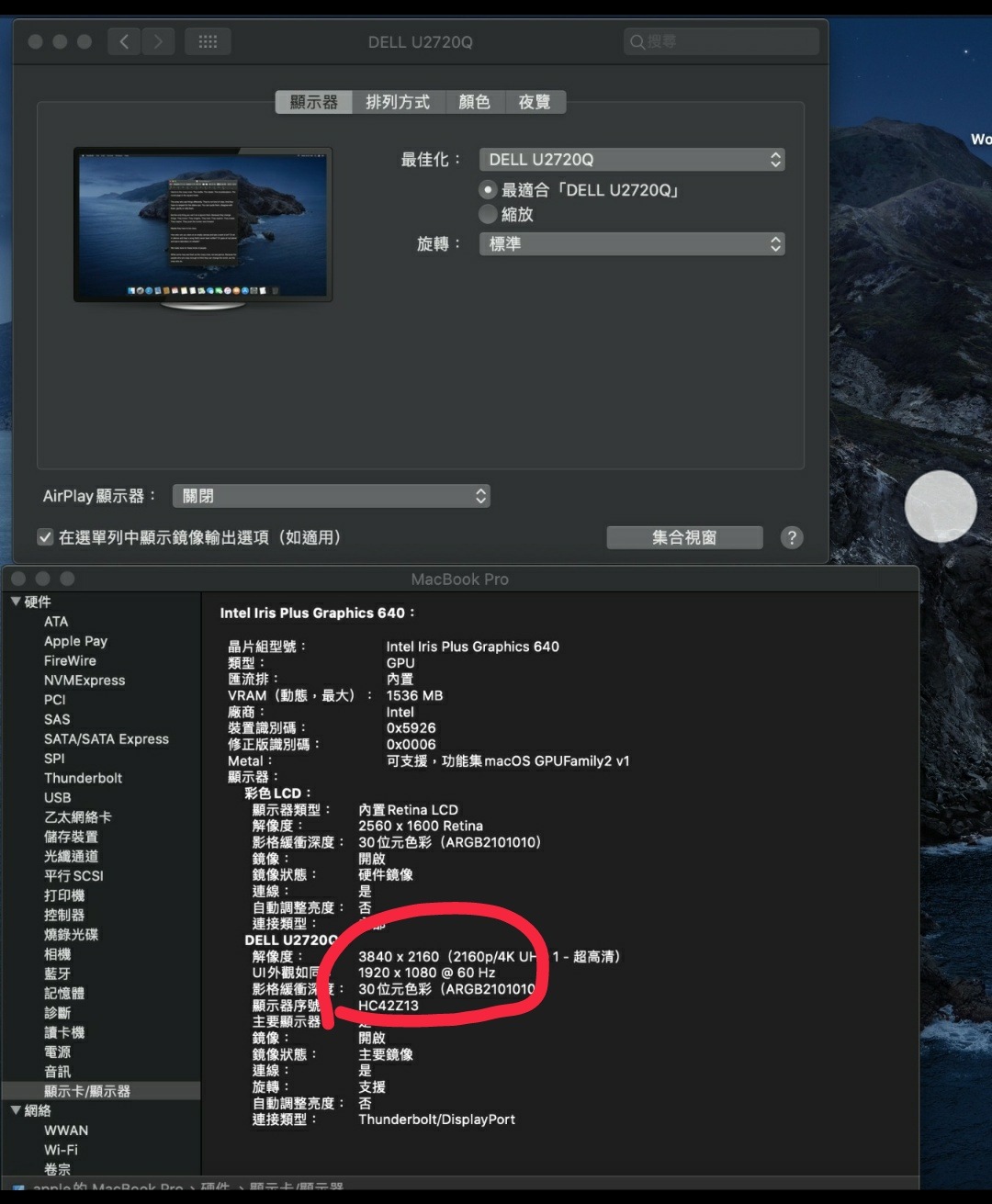Click the 1536 MB VRAM value
The width and height of the screenshot is (992, 1204).
coord(414,695)
